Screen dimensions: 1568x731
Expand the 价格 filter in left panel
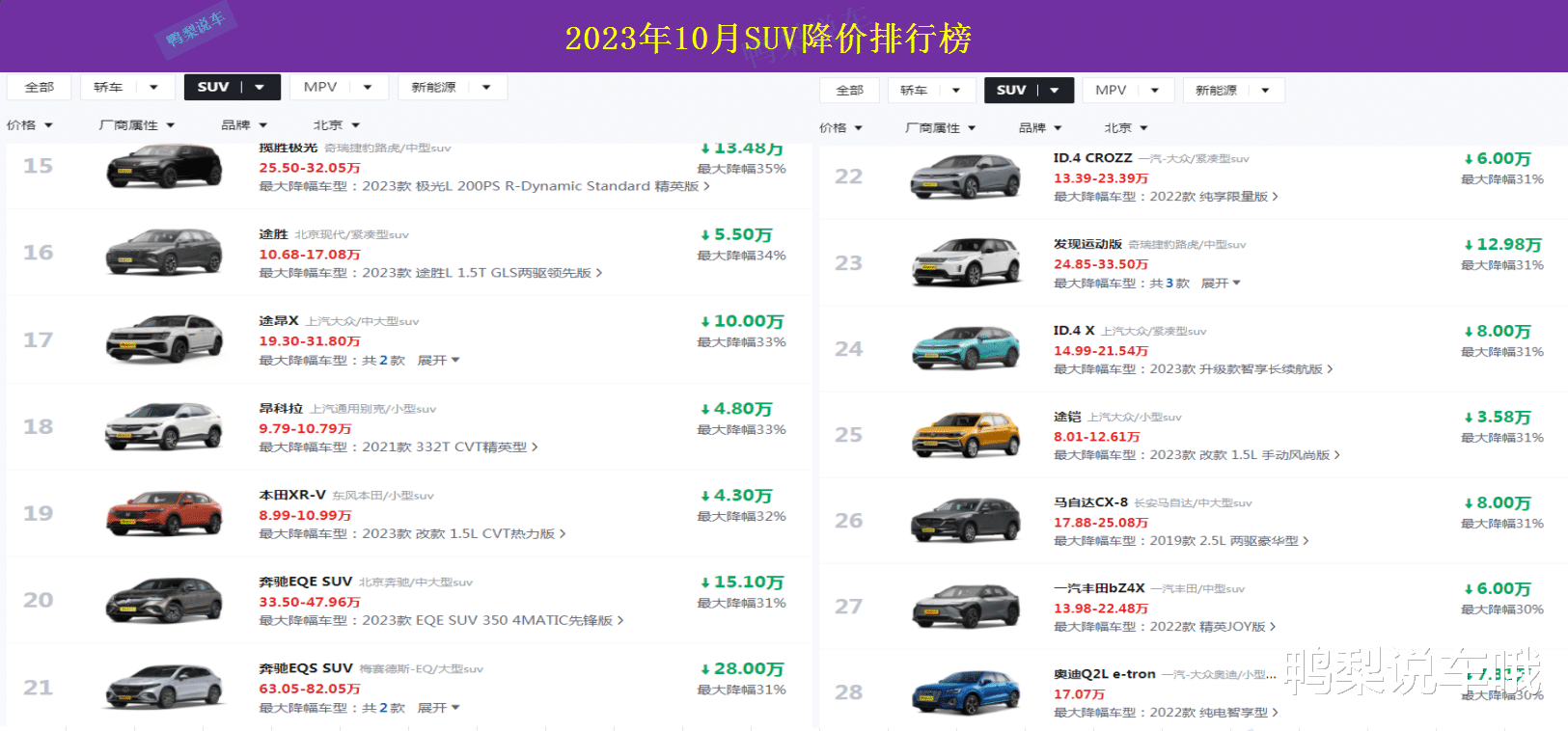click(x=30, y=125)
